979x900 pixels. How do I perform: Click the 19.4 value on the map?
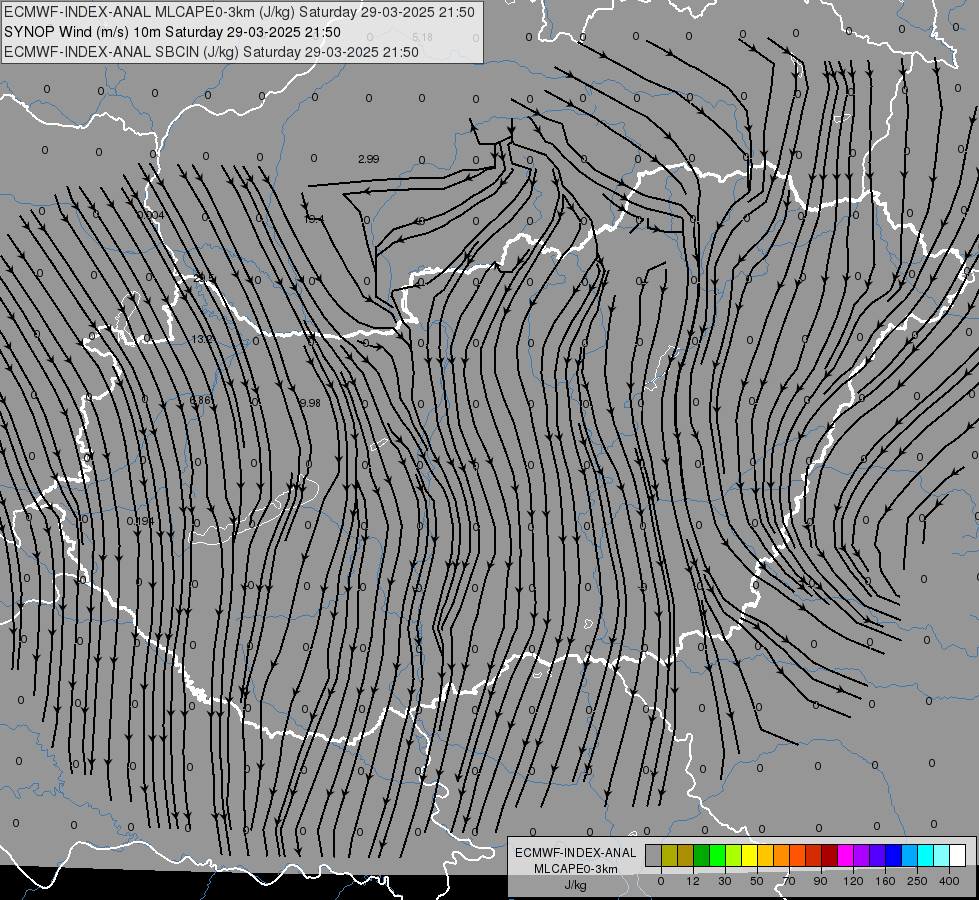pos(313,219)
